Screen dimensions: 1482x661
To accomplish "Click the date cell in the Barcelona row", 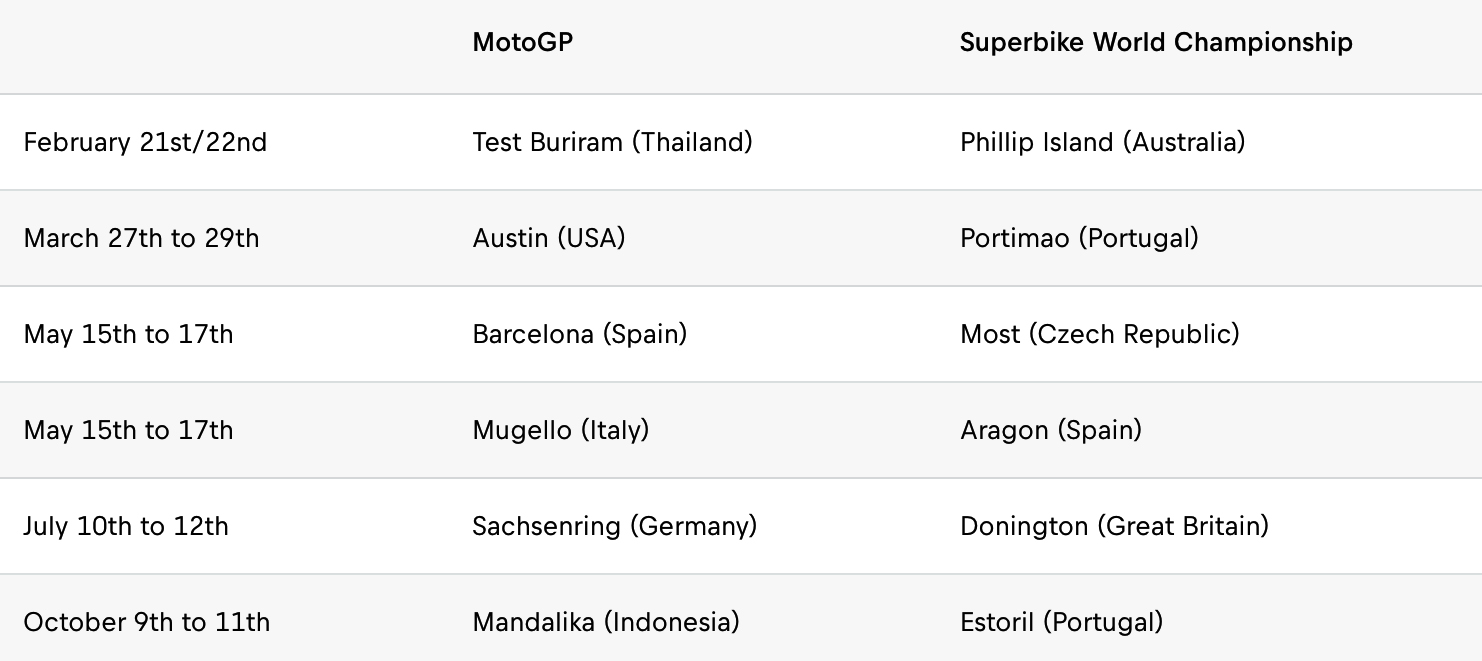I will click(x=128, y=334).
